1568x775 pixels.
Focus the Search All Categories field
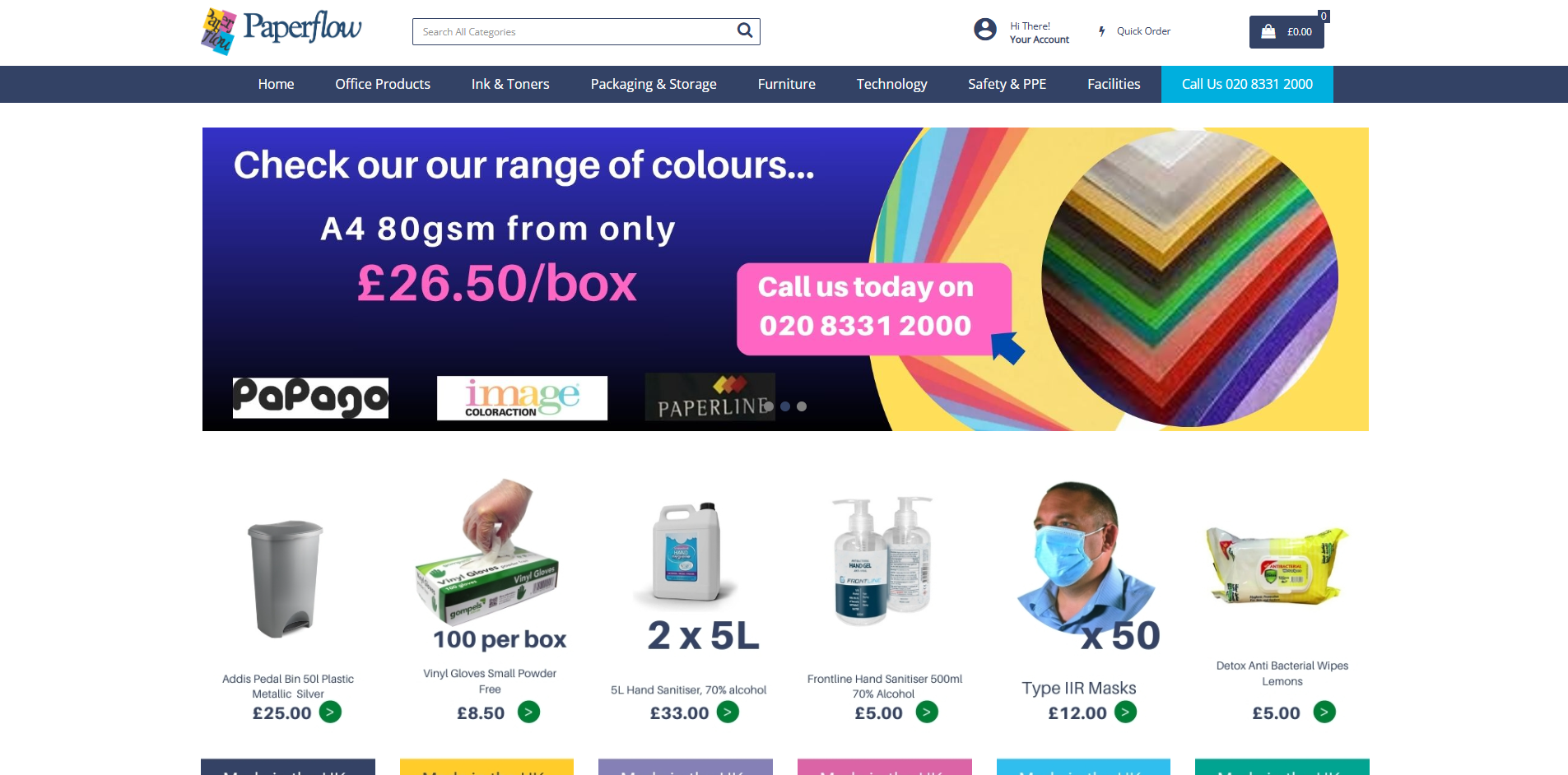[x=576, y=32]
